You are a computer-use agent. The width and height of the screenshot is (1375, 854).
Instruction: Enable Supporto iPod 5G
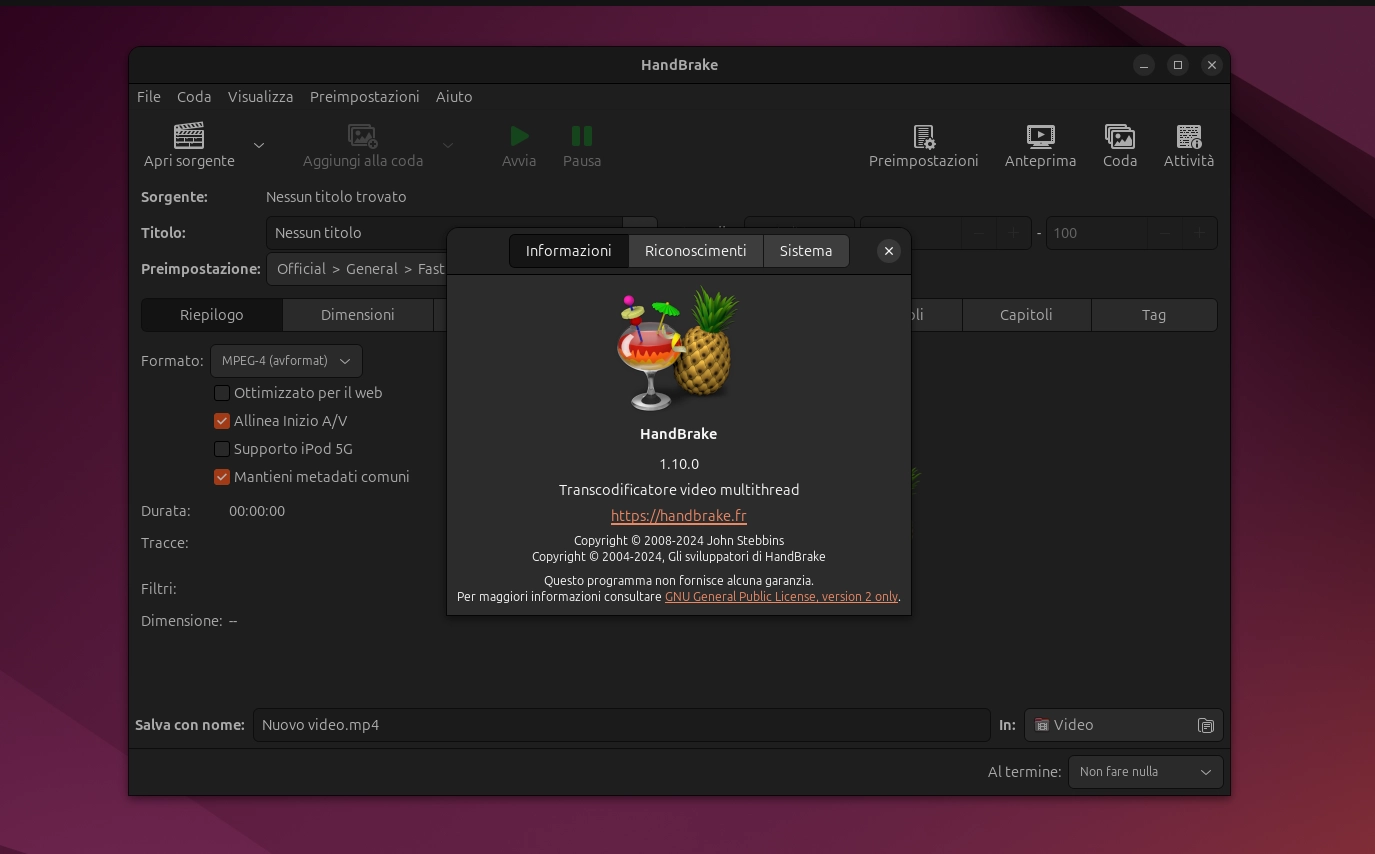[221, 449]
